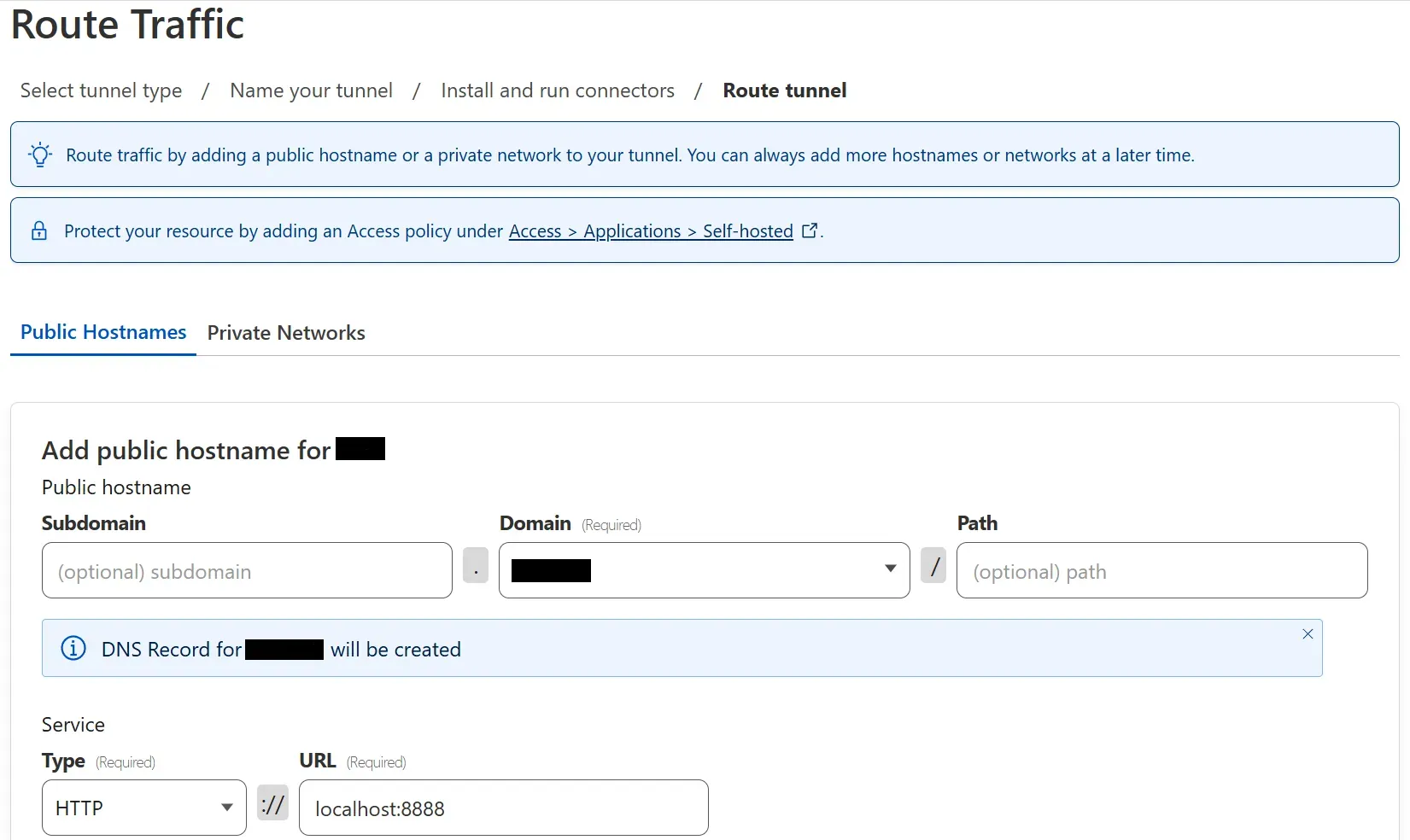Click the "/" separator before Path

[x=933, y=566]
